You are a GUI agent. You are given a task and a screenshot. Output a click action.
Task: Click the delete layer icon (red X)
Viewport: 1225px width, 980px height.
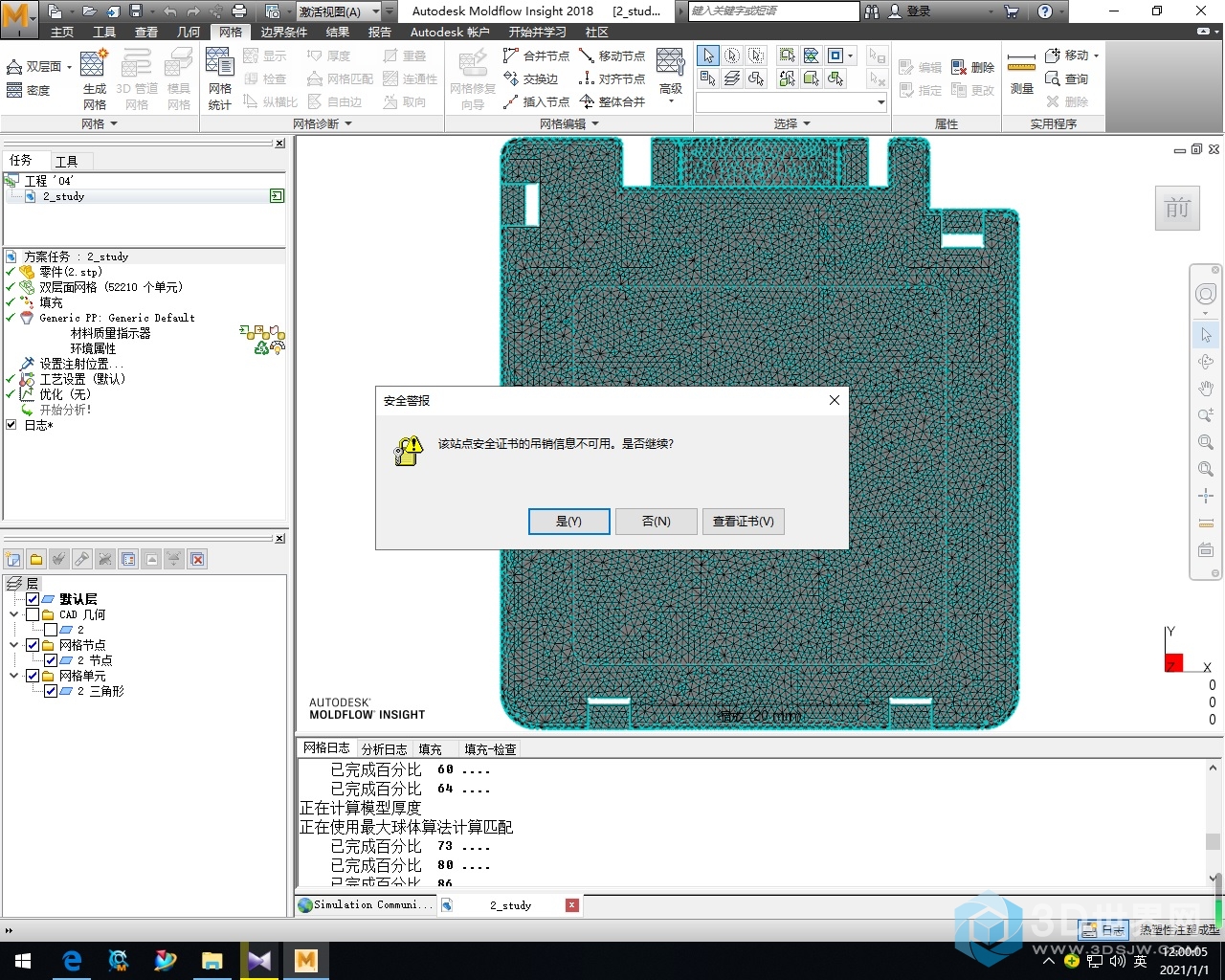click(197, 559)
